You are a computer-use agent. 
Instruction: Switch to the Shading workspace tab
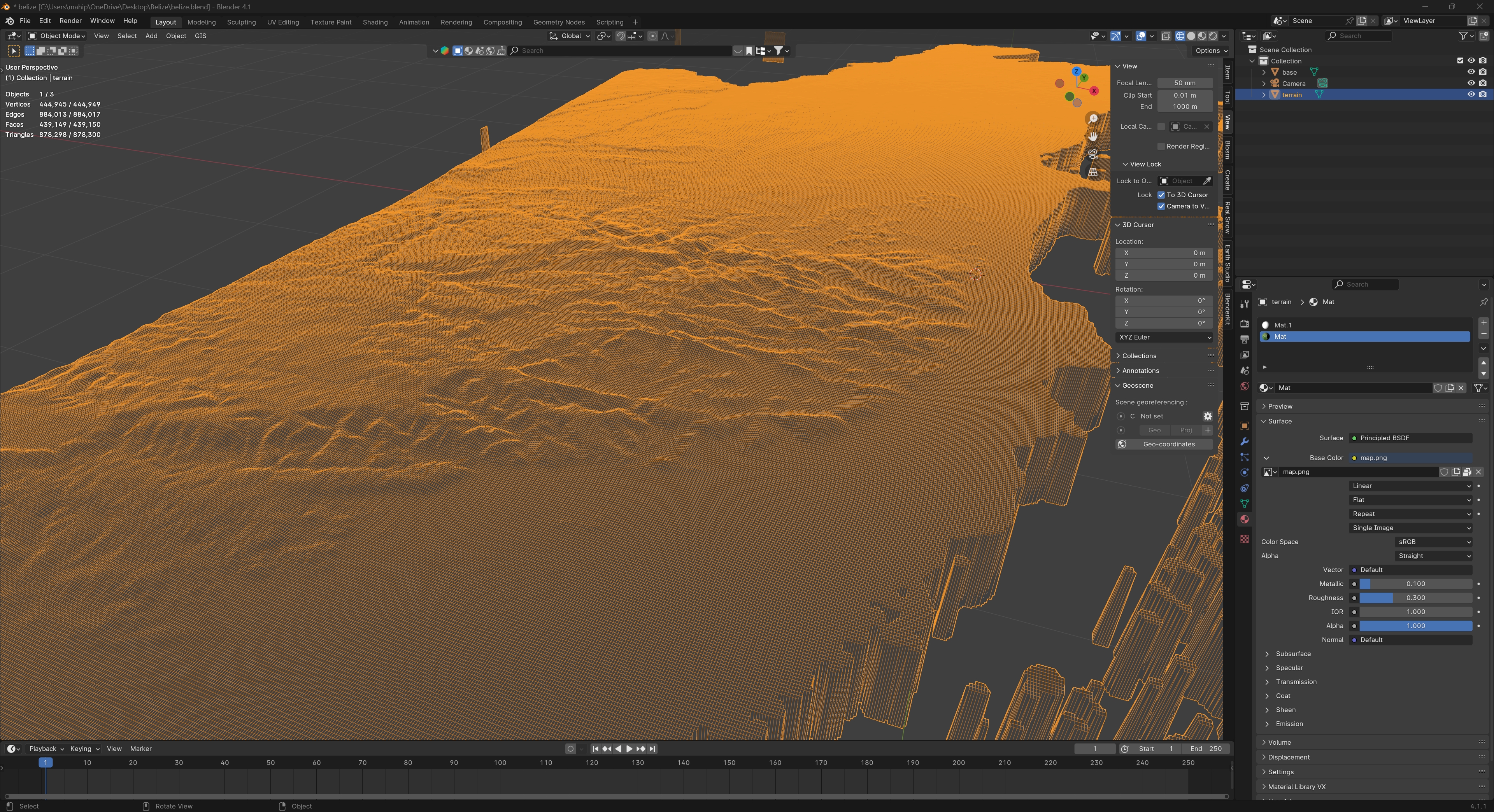pos(375,22)
